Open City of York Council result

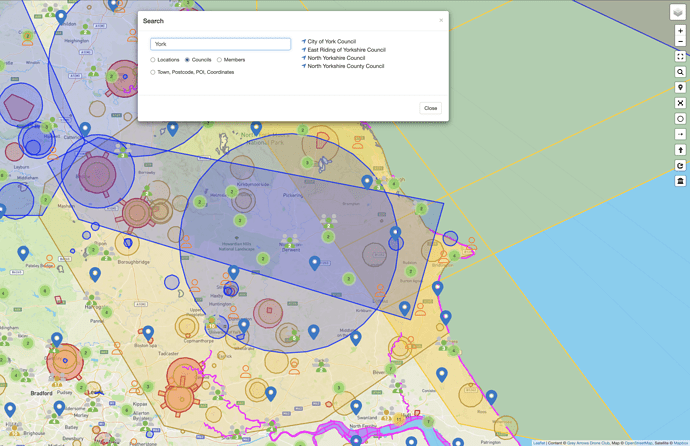coord(331,42)
